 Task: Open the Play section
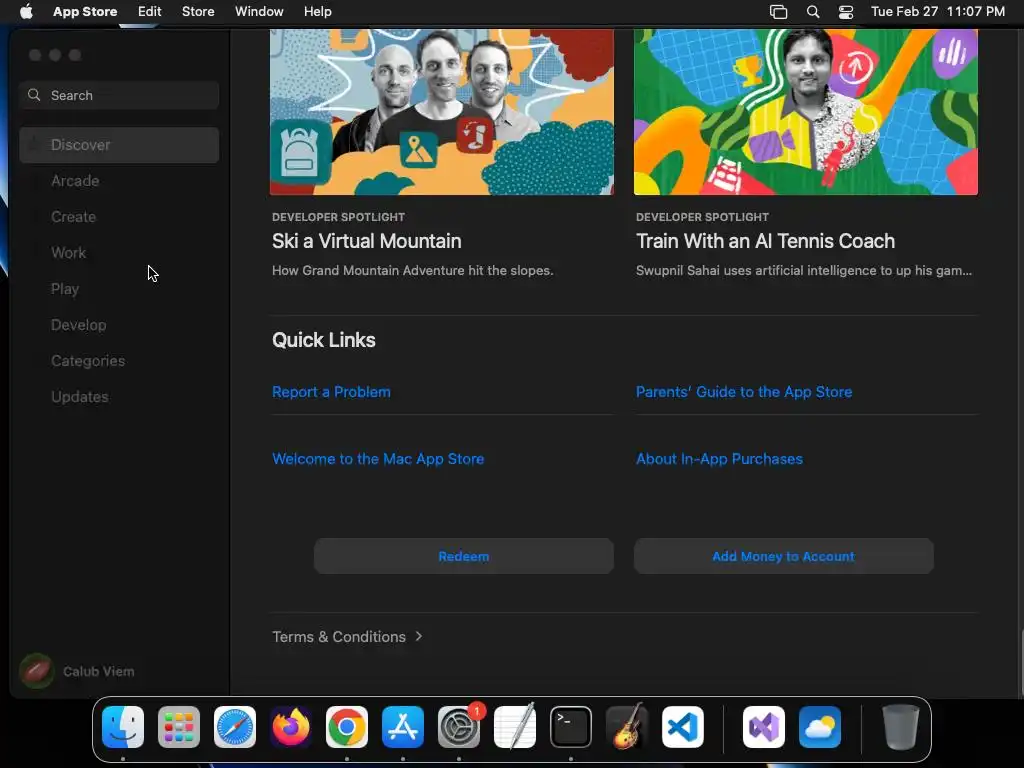pyautogui.click(x=119, y=289)
